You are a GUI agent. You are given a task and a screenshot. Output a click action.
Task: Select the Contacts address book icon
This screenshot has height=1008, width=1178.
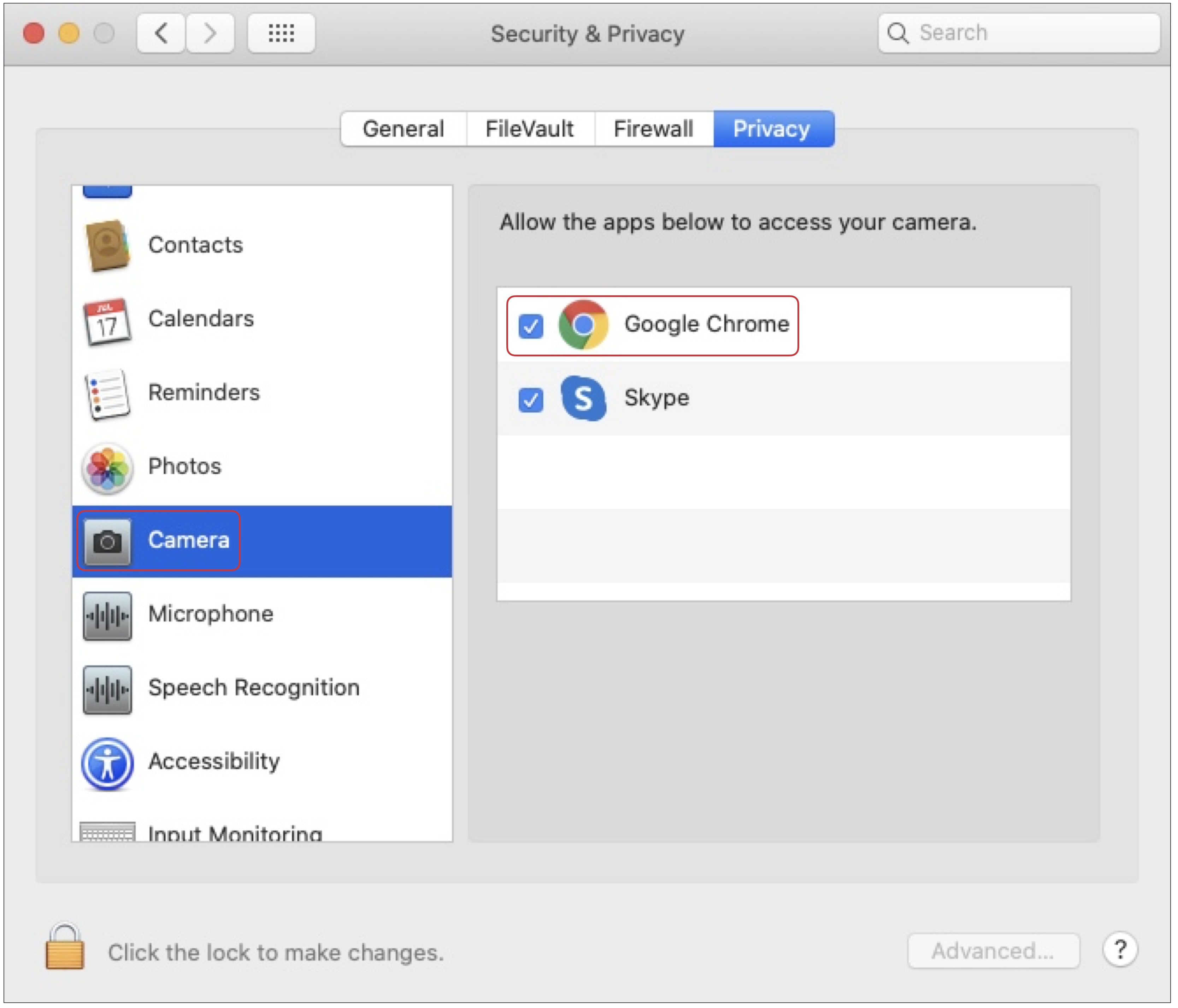click(107, 245)
